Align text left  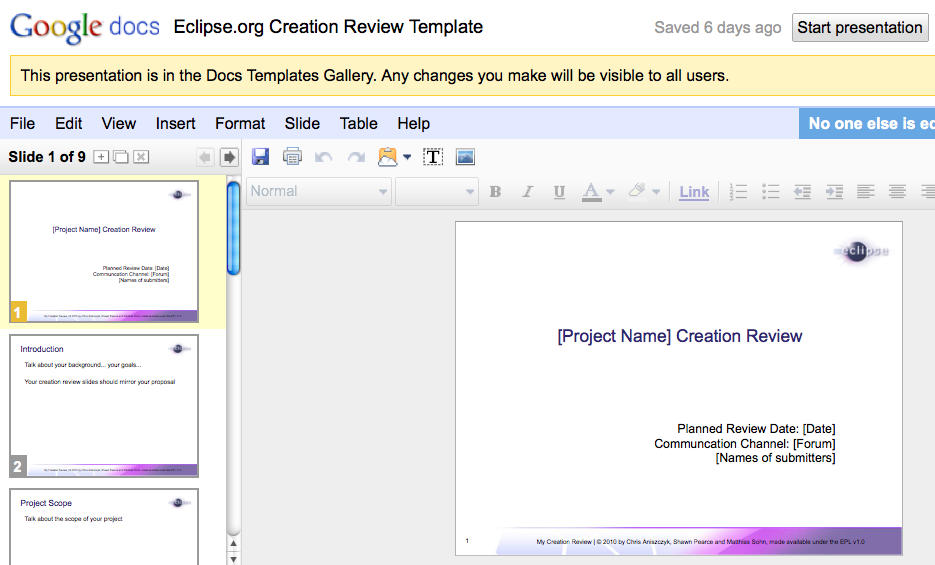point(866,191)
